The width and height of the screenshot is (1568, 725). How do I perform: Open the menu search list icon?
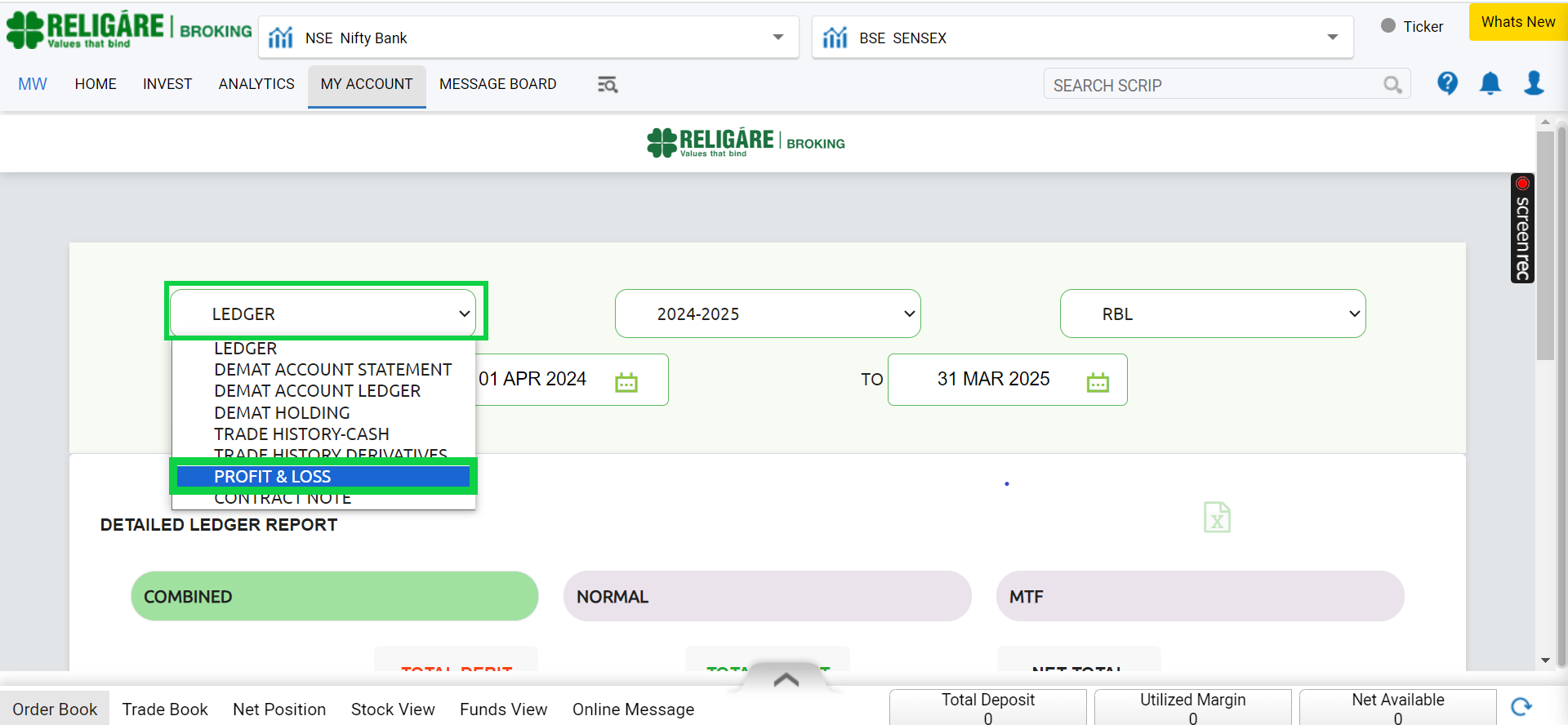pos(607,85)
